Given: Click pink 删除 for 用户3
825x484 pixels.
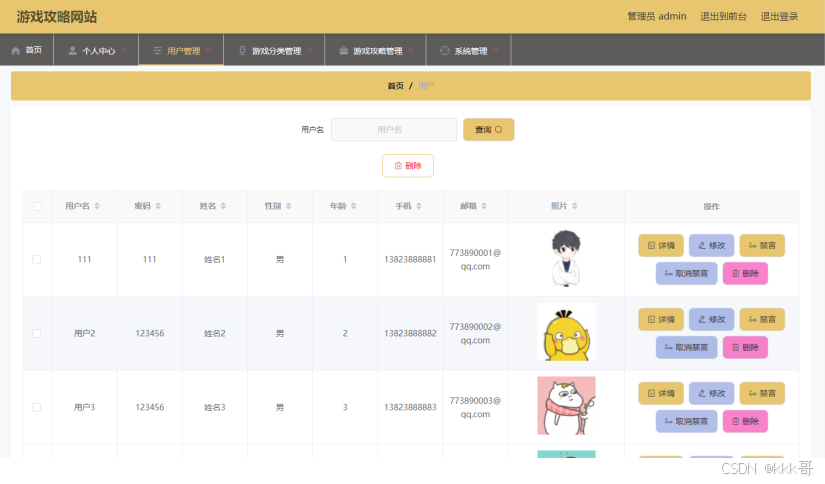Looking at the screenshot, I should pyautogui.click(x=745, y=421).
